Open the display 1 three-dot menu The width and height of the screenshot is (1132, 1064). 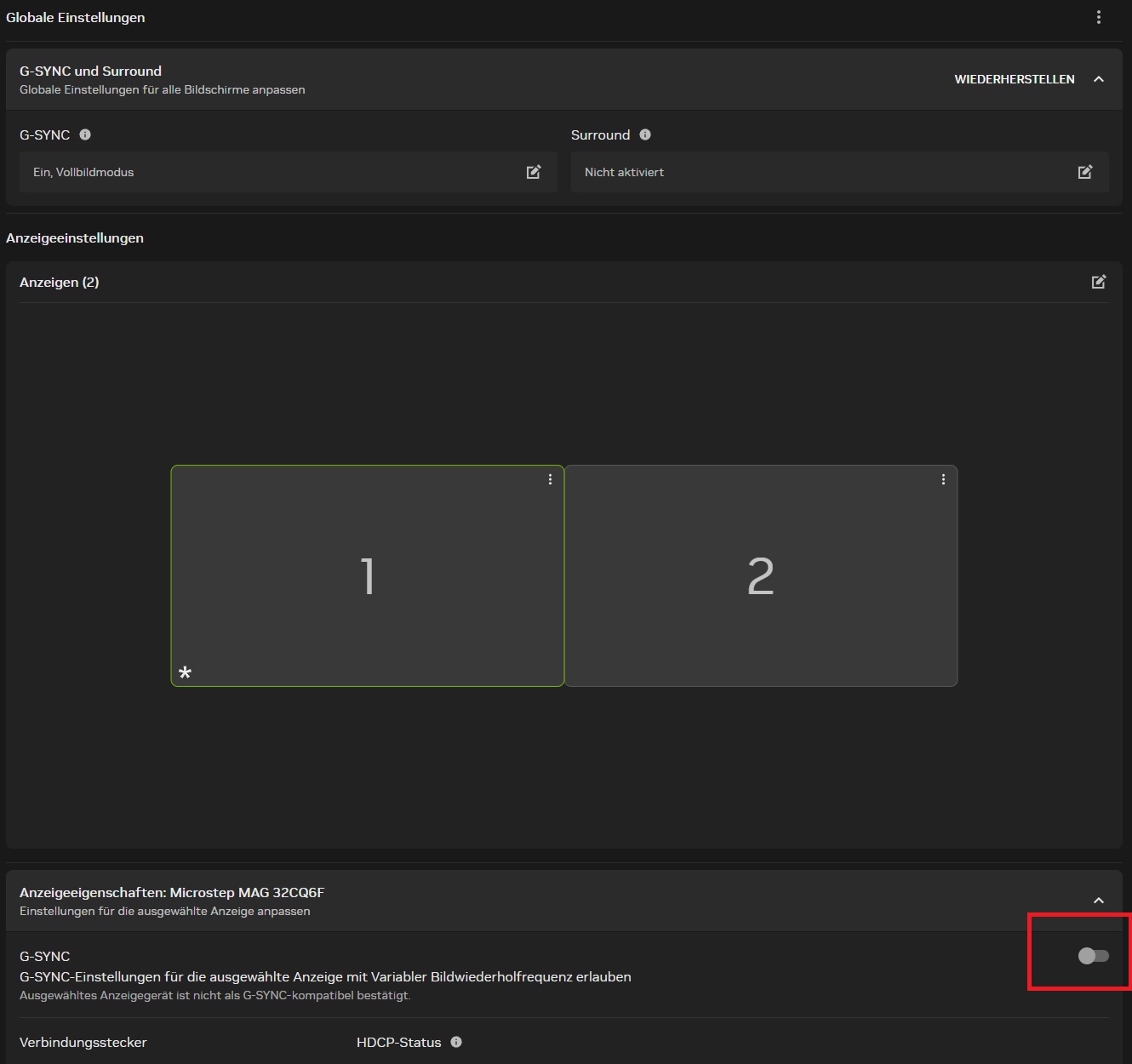click(x=551, y=479)
